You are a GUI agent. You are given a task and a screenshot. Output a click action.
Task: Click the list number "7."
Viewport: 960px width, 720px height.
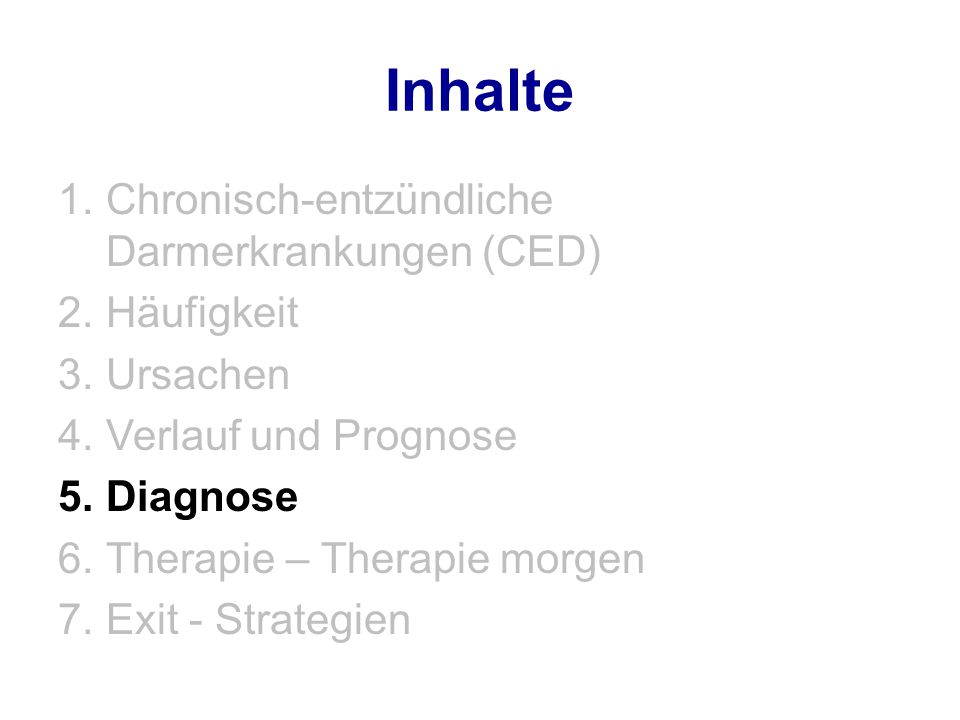[x=76, y=619]
